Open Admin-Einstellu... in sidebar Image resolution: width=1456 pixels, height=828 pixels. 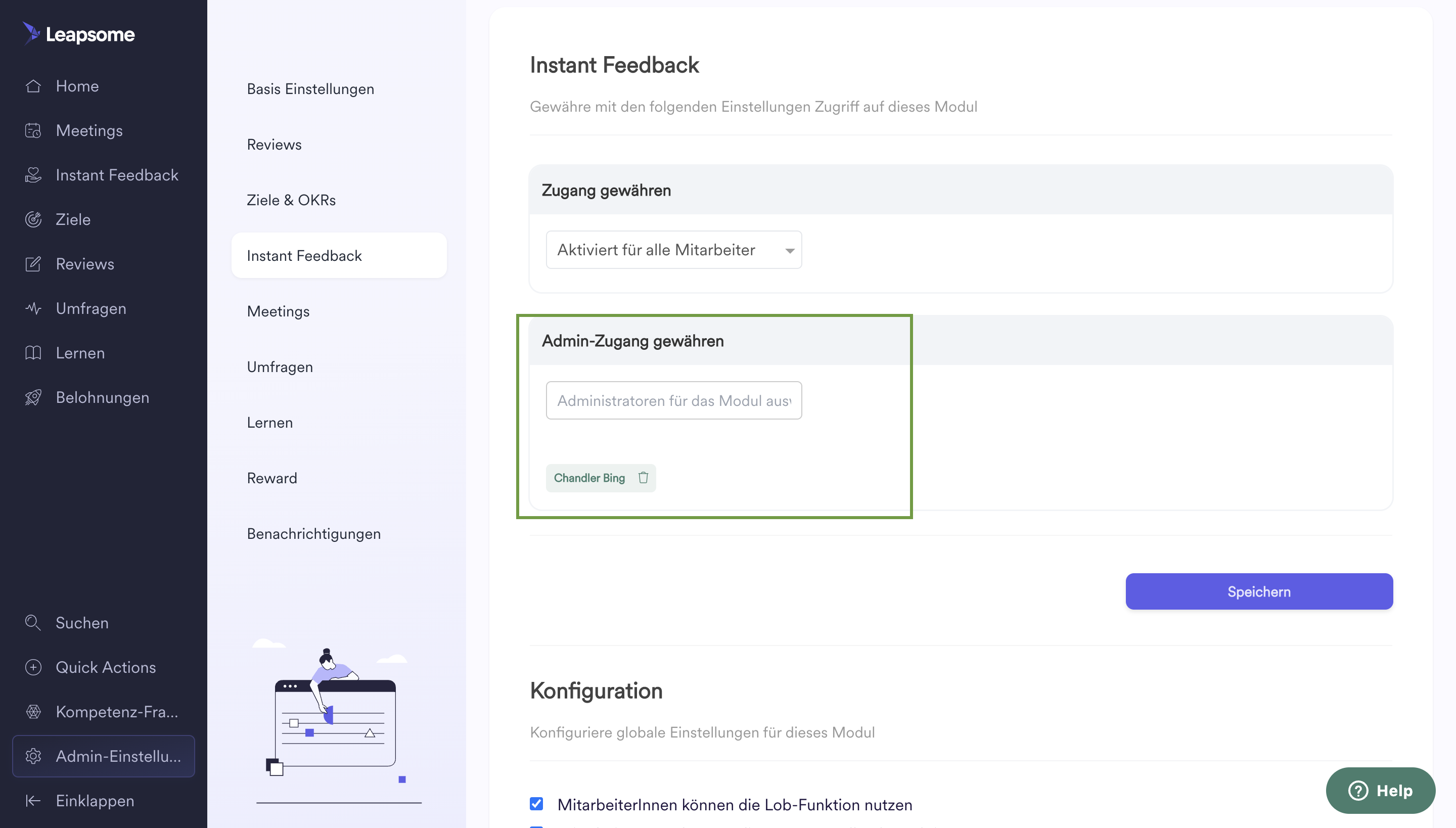[104, 756]
